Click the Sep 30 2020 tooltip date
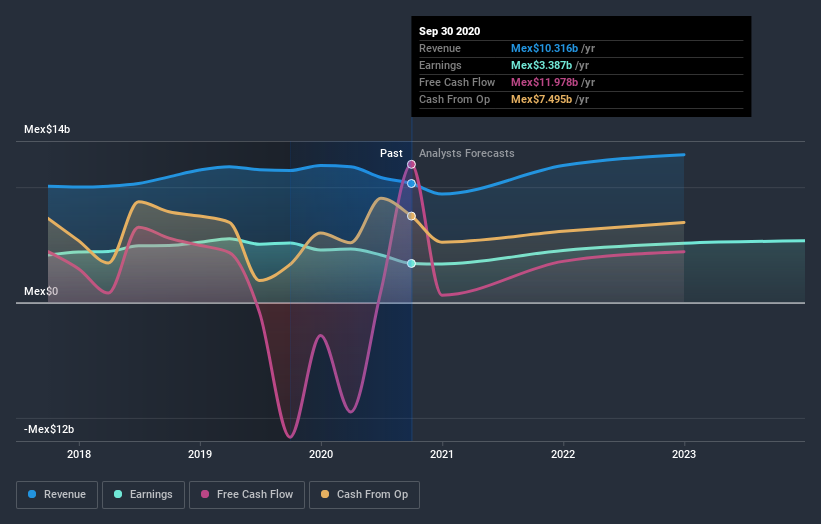The height and width of the screenshot is (524, 821). tap(449, 31)
